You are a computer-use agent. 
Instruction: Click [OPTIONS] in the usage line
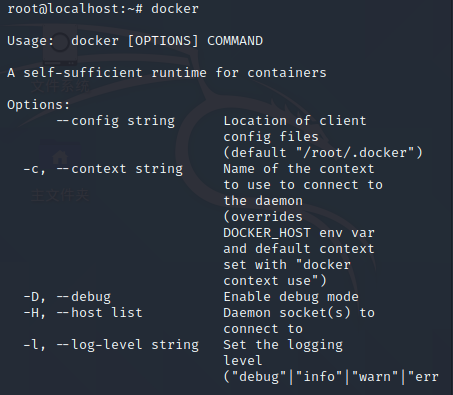163,41
